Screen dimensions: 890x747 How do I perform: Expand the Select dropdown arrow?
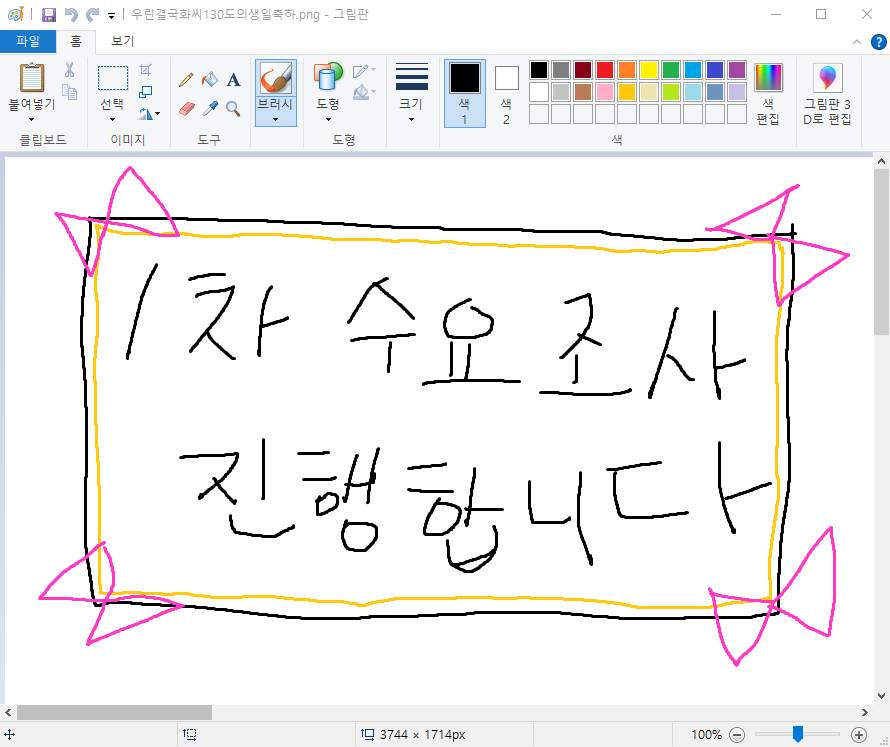[112, 120]
